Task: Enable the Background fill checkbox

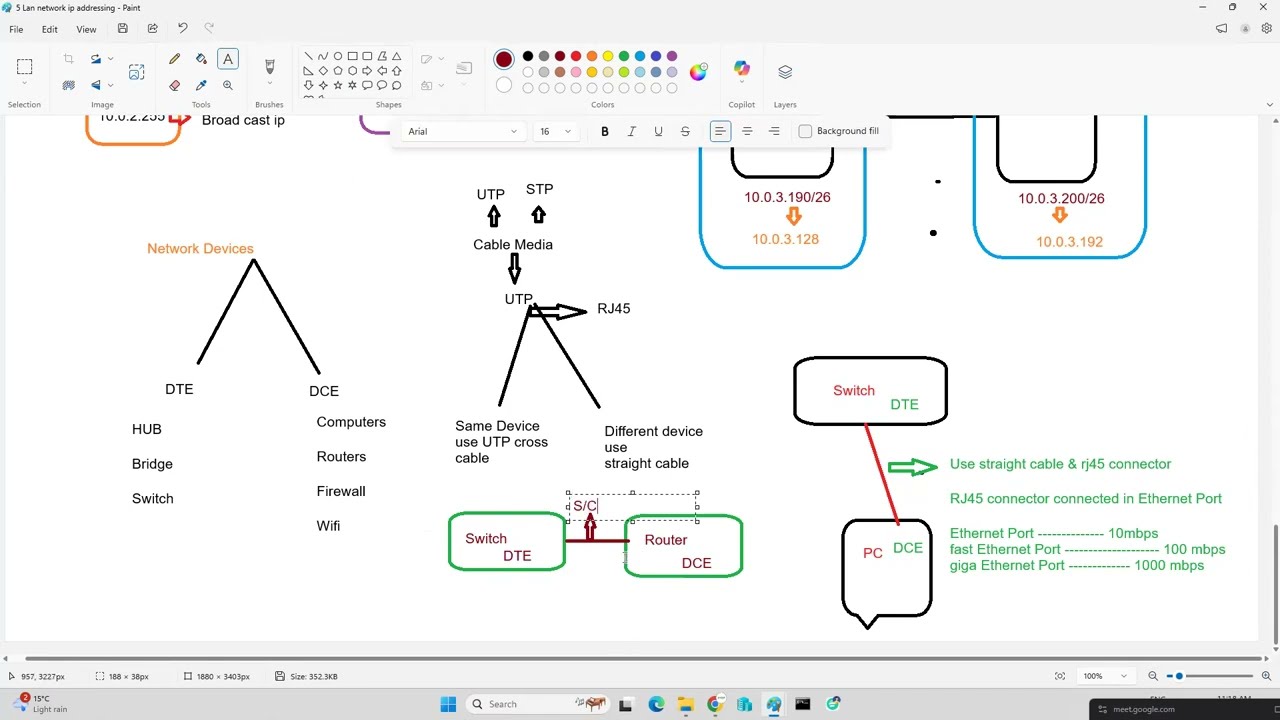Action: pos(805,131)
